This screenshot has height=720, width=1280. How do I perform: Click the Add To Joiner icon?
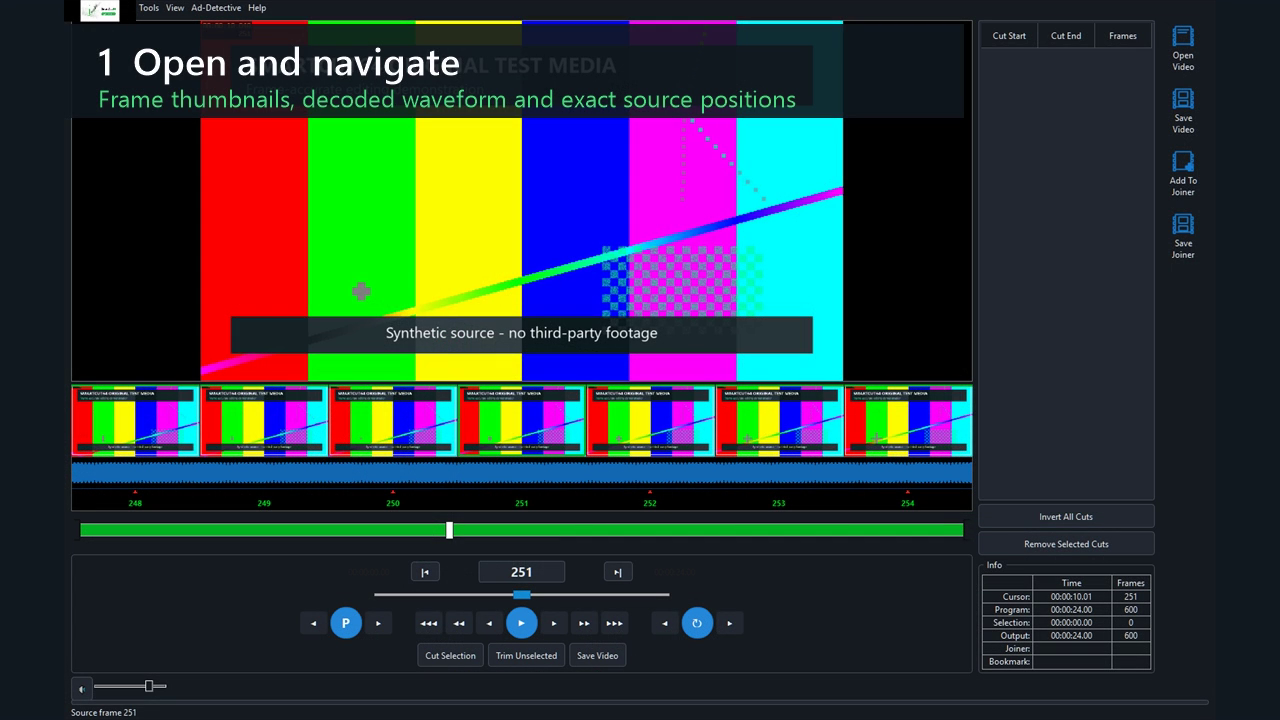[1183, 161]
